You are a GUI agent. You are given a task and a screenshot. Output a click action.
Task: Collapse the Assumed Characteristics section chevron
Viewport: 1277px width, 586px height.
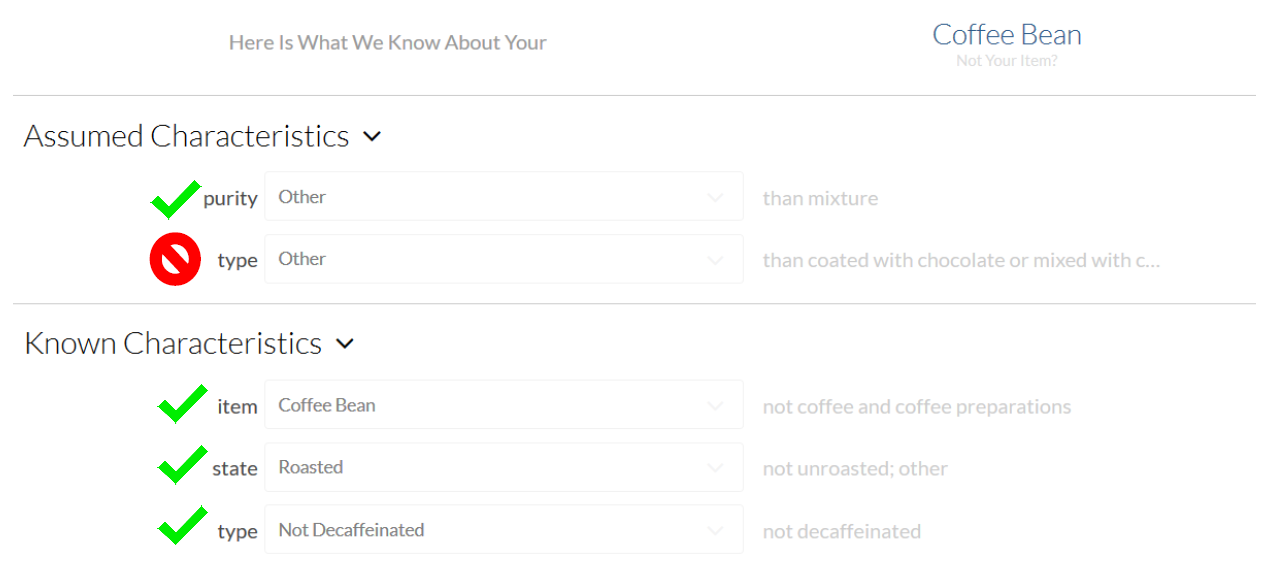click(372, 137)
